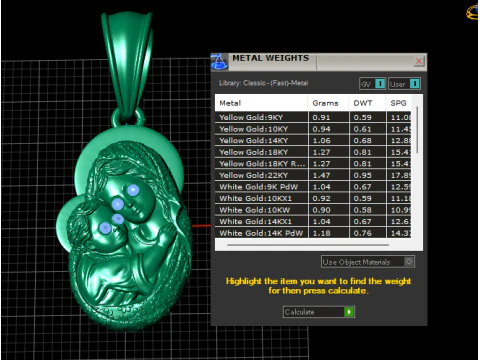This screenshot has width=480, height=360.
Task: Select the Yellow Gold:14KY row
Action: click(313, 141)
